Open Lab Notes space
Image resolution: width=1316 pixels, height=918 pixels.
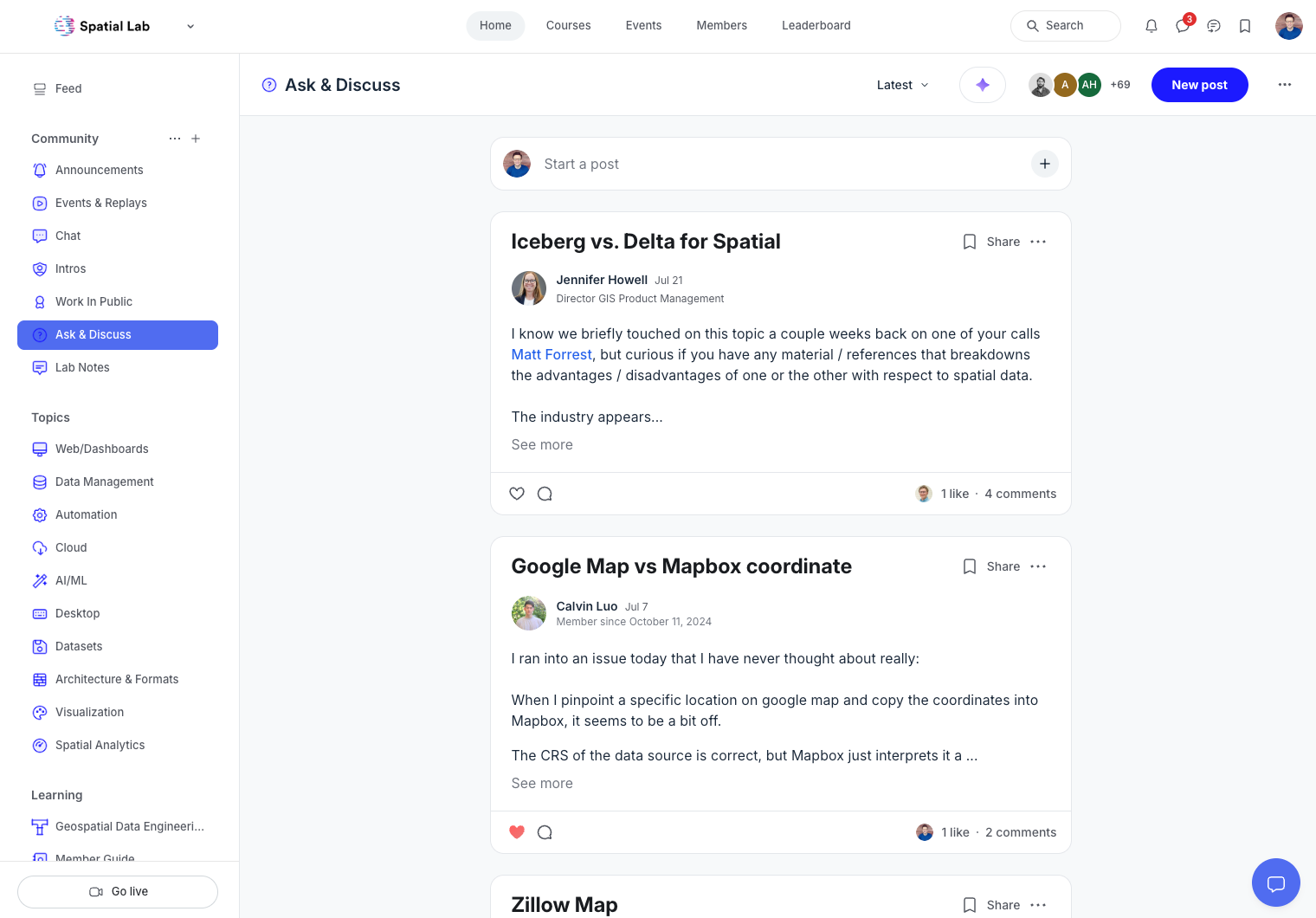(x=118, y=367)
